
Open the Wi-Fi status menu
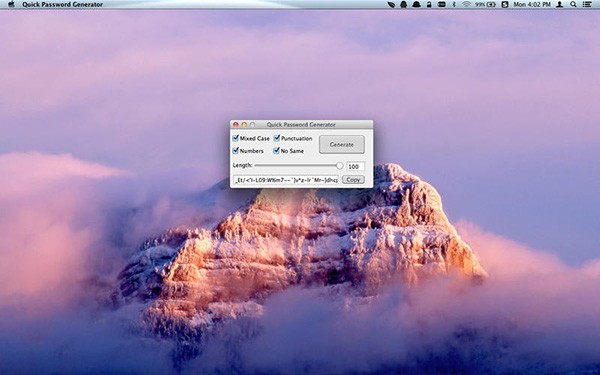tap(466, 5)
